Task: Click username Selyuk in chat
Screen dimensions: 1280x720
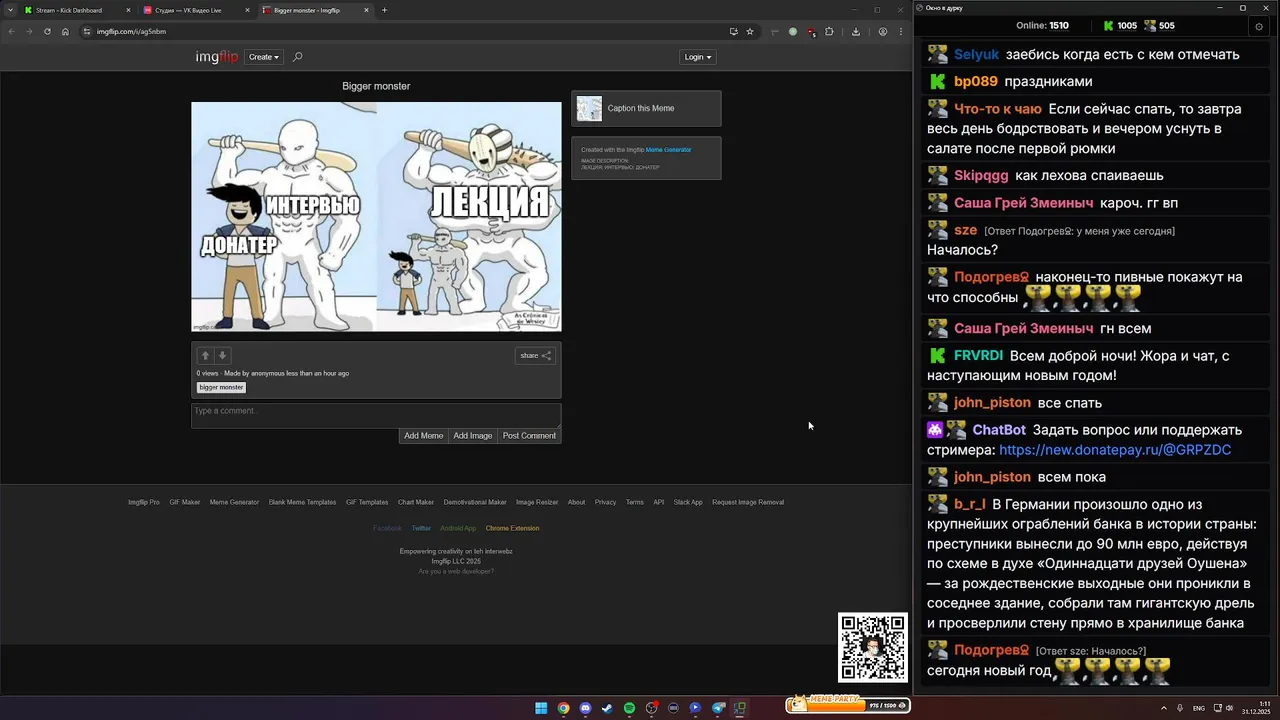Action: (976, 55)
